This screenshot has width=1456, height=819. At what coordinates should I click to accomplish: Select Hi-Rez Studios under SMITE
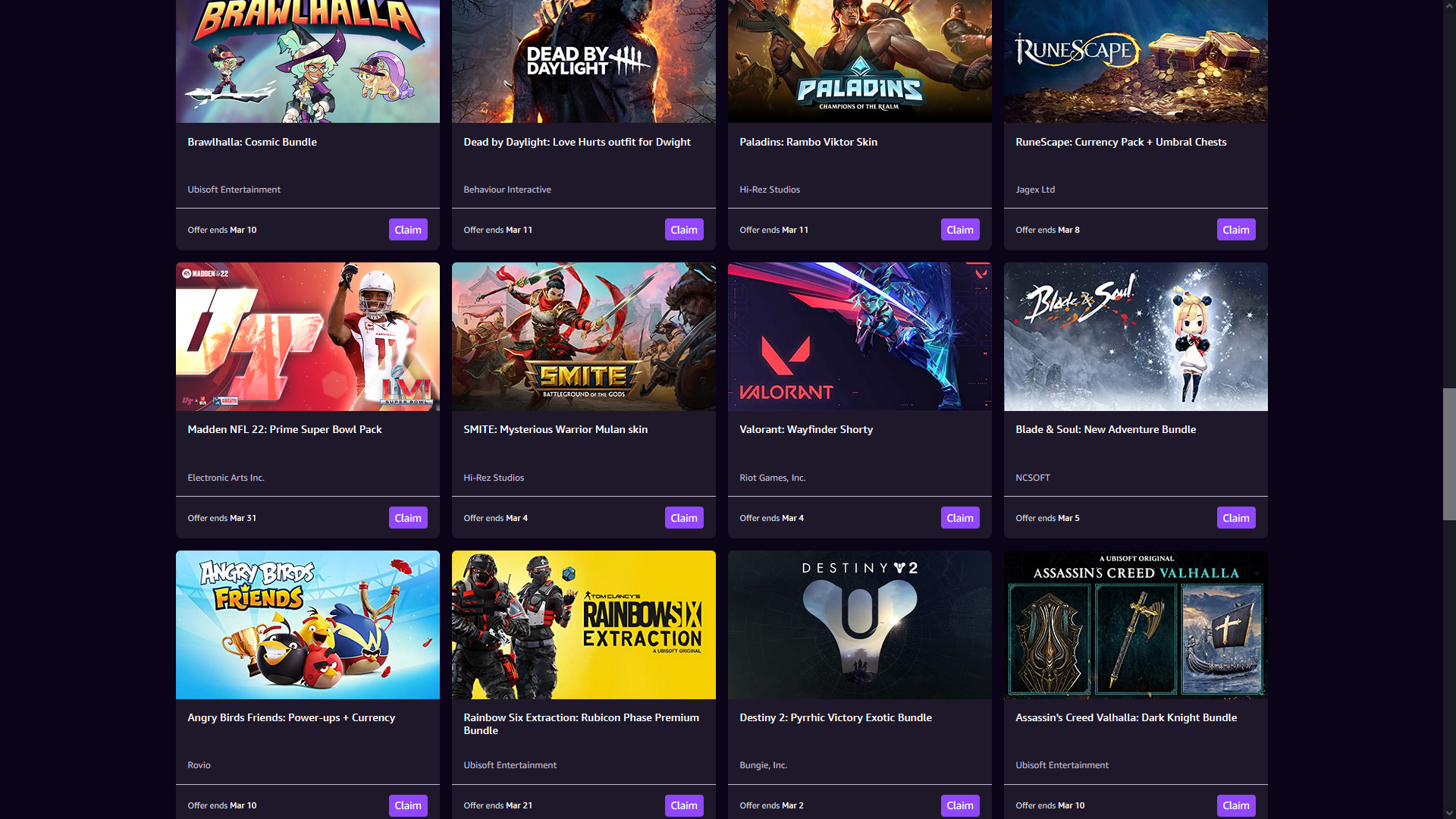494,478
